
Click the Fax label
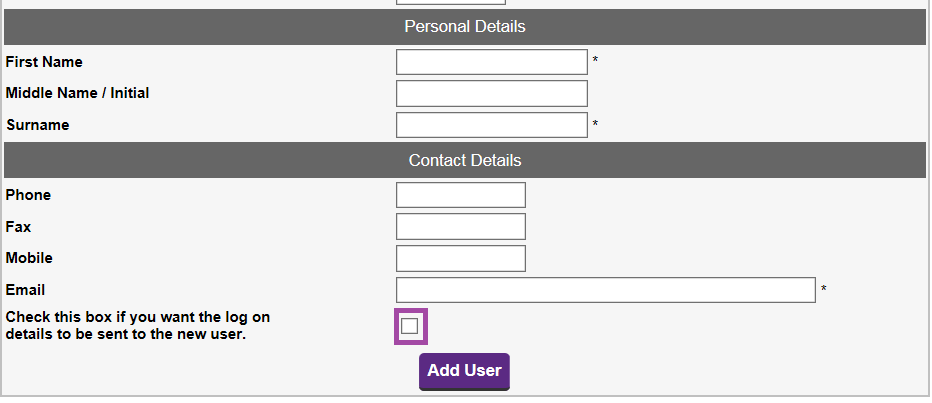coord(18,227)
